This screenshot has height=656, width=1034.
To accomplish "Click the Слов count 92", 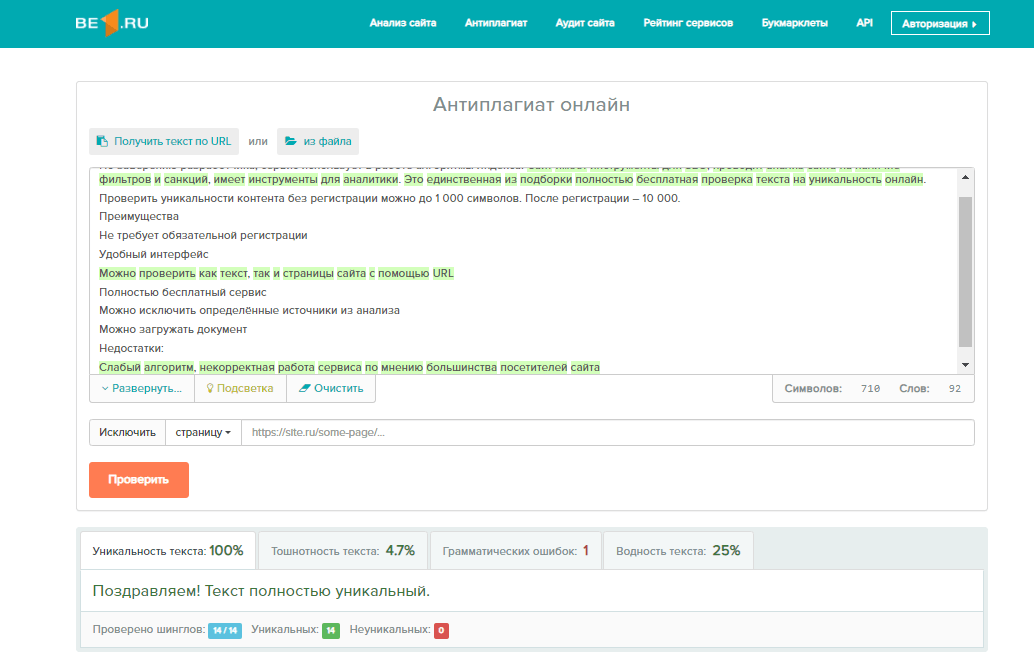I will [955, 389].
